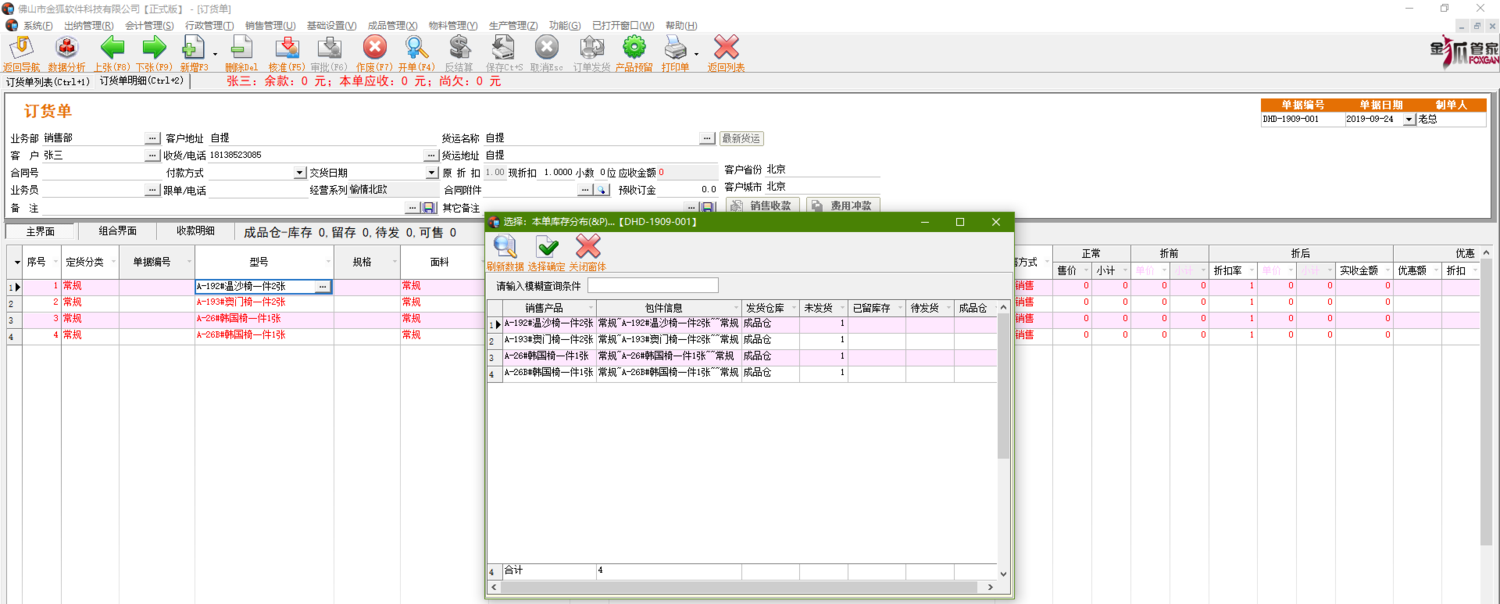The height and width of the screenshot is (604, 1500).
Task: Open the 交货日期 date dropdown
Action: (x=432, y=173)
